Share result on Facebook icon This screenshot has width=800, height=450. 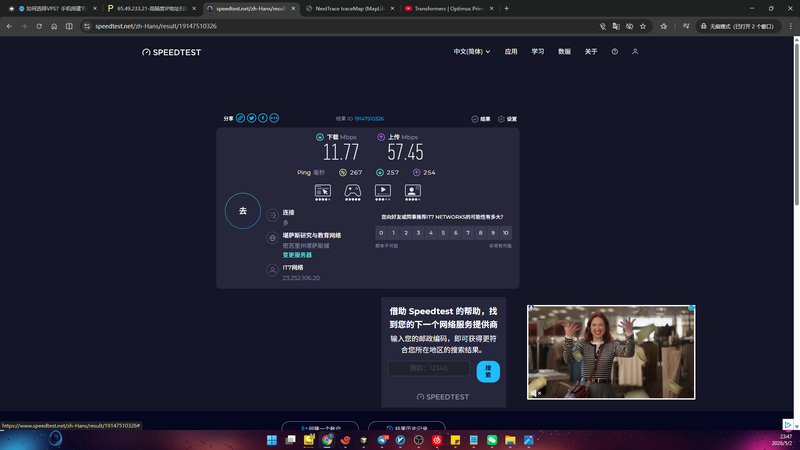pyautogui.click(x=263, y=118)
